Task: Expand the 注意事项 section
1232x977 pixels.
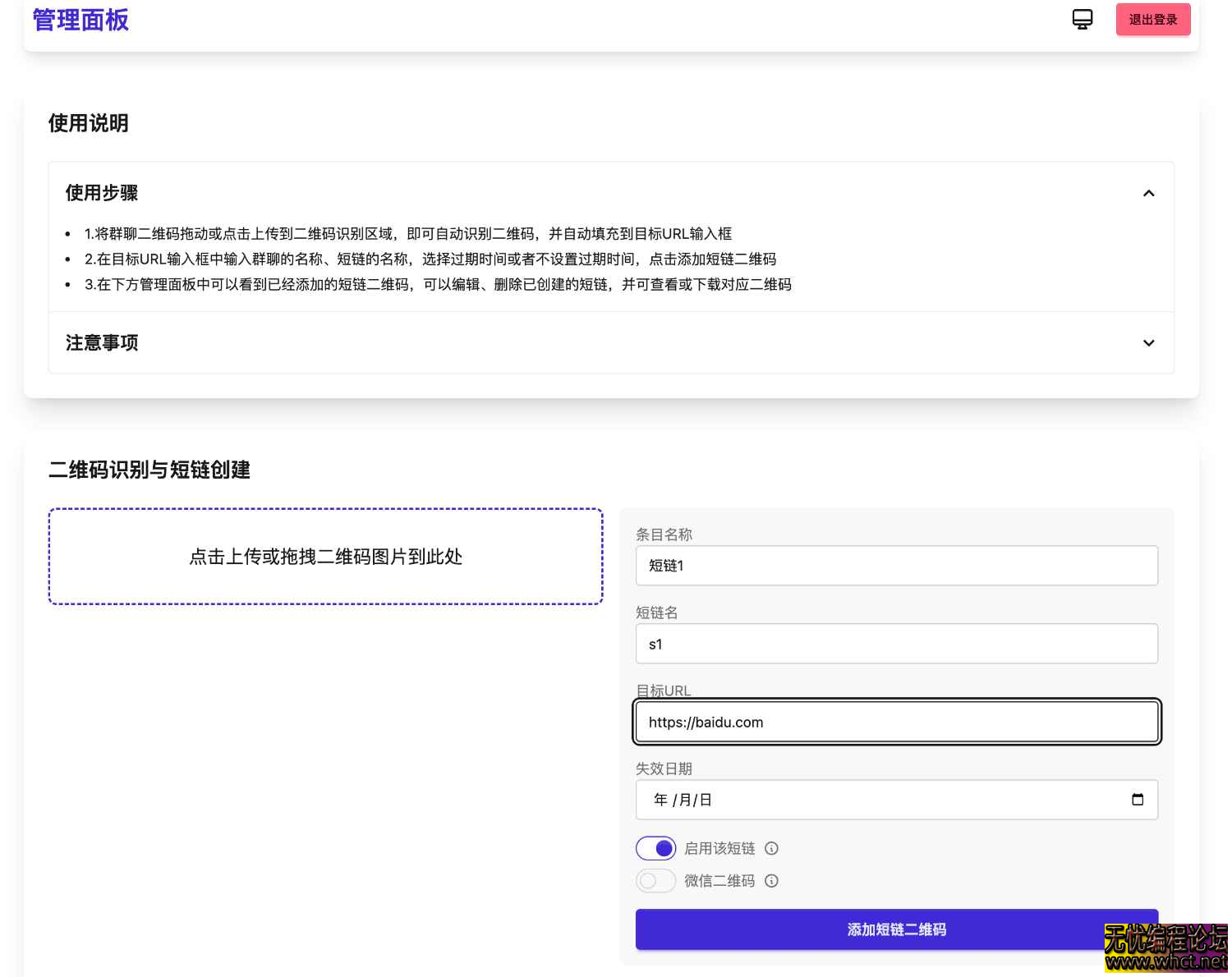Action: point(1149,343)
